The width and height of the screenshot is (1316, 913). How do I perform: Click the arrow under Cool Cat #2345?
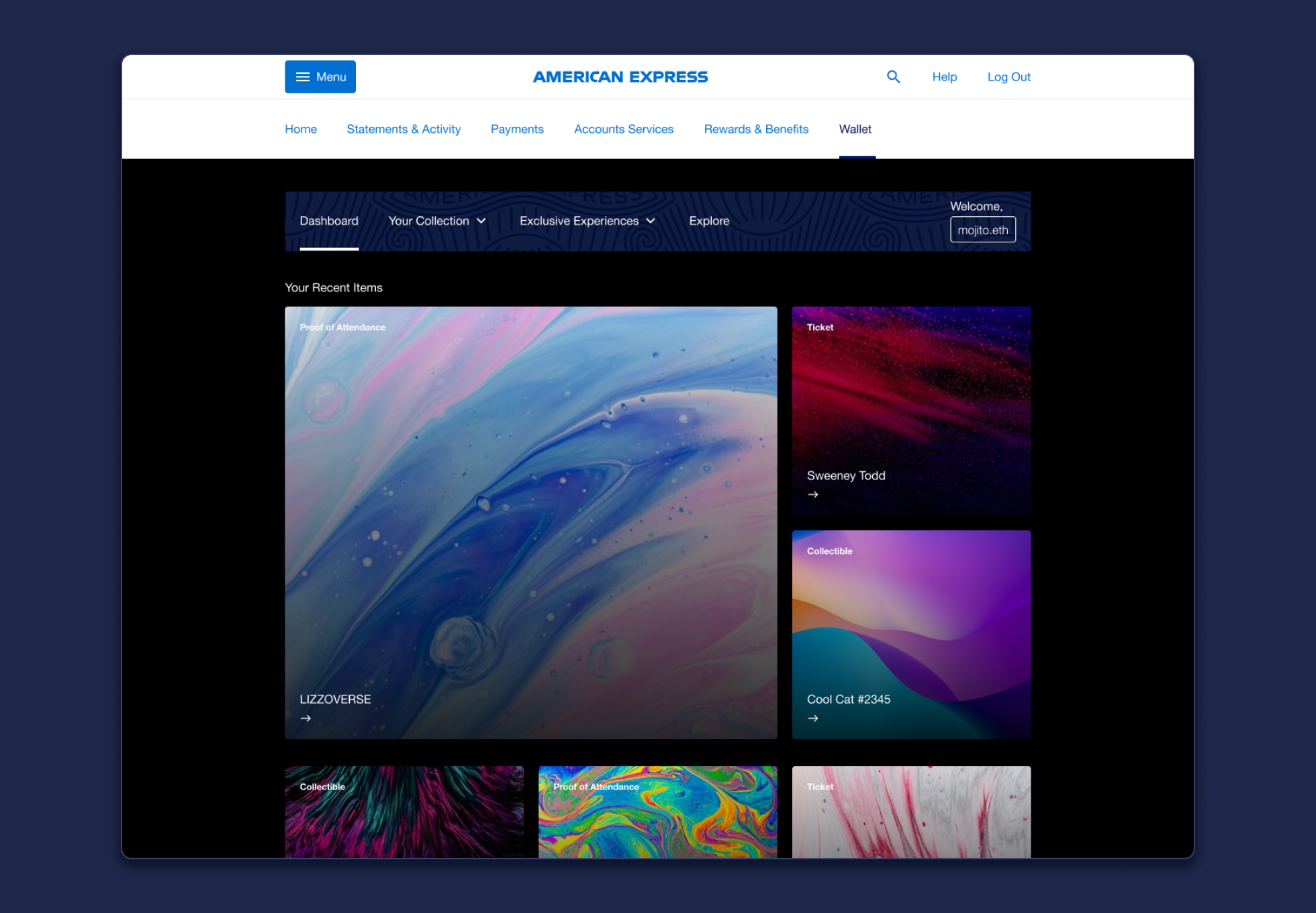813,718
